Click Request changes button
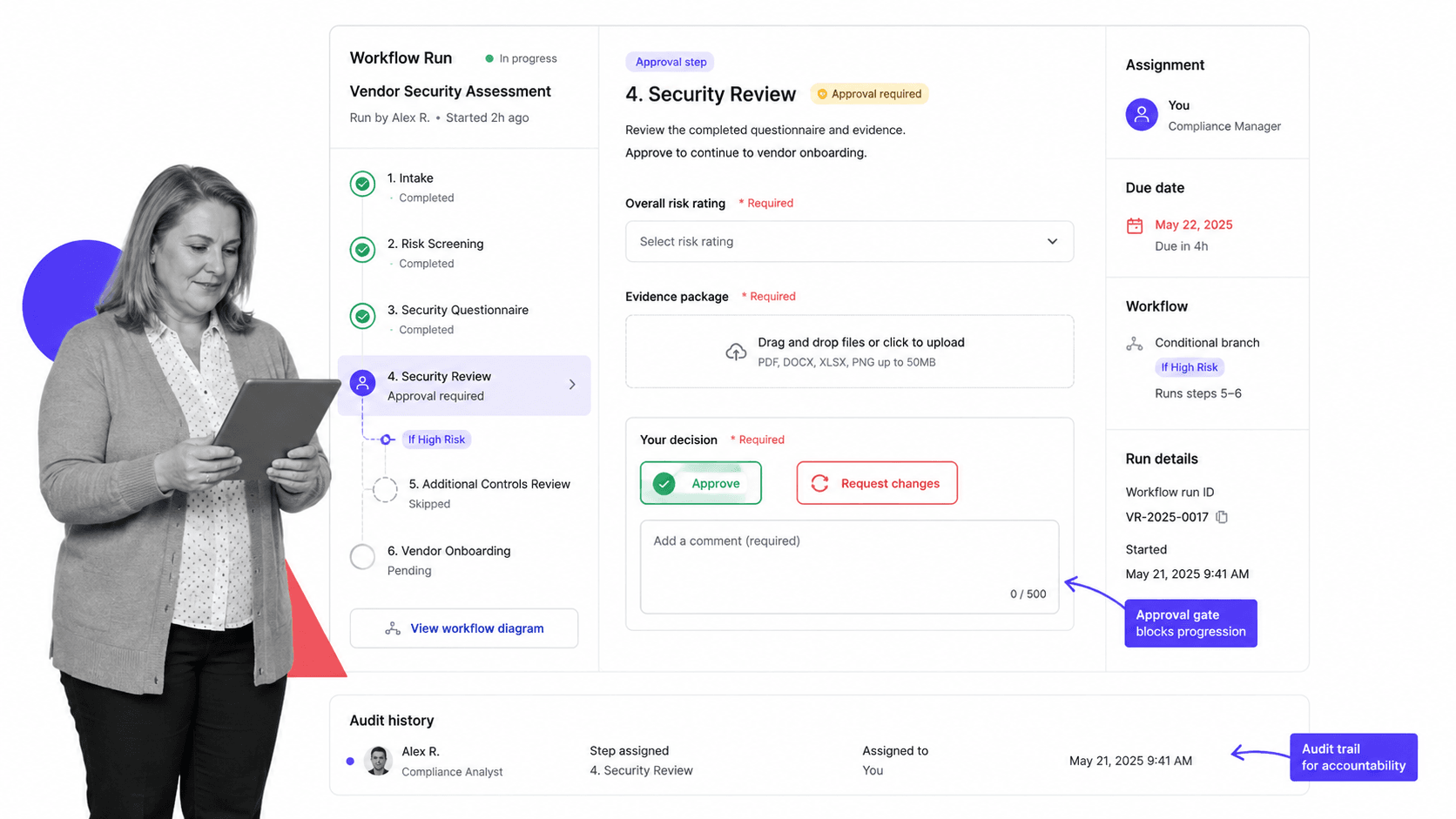Image resolution: width=1456 pixels, height=819 pixels. (877, 483)
